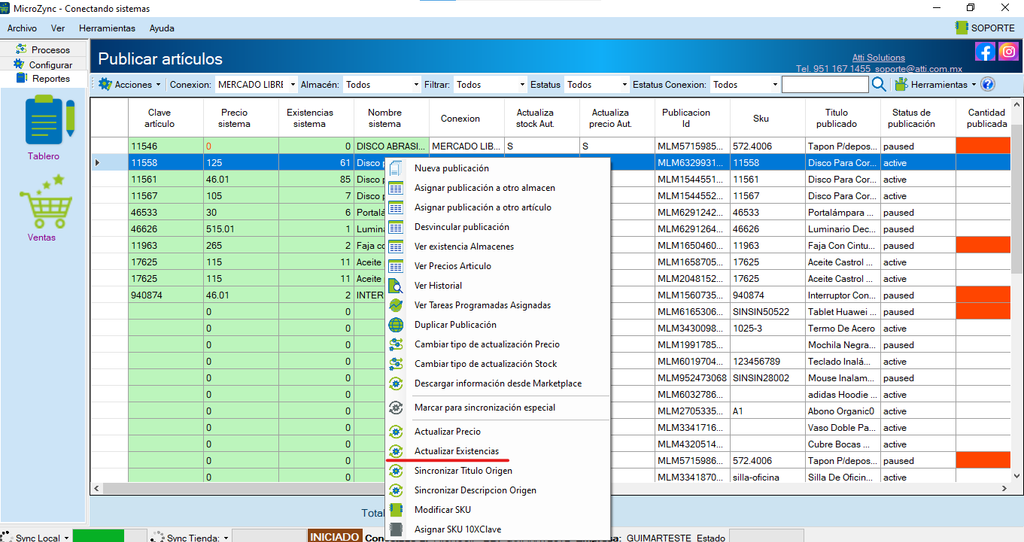Select the Sku cell 123456789
Image resolution: width=1024 pixels, height=542 pixels.
pyautogui.click(x=768, y=362)
